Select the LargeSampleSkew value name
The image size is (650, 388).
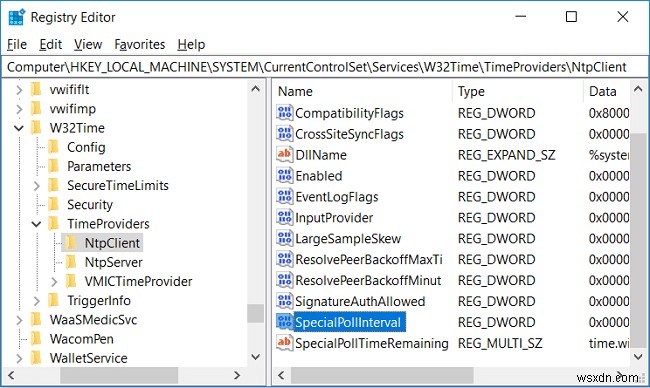point(348,239)
